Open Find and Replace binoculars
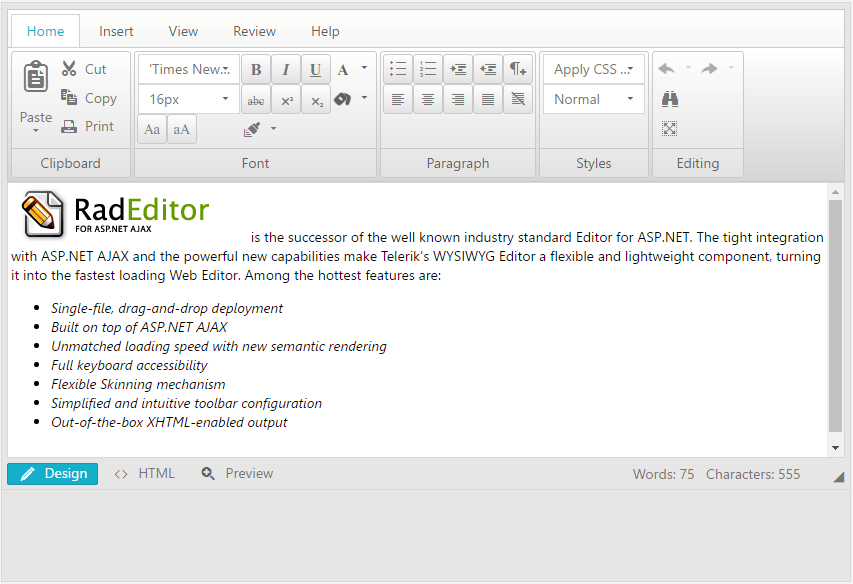 pos(670,99)
